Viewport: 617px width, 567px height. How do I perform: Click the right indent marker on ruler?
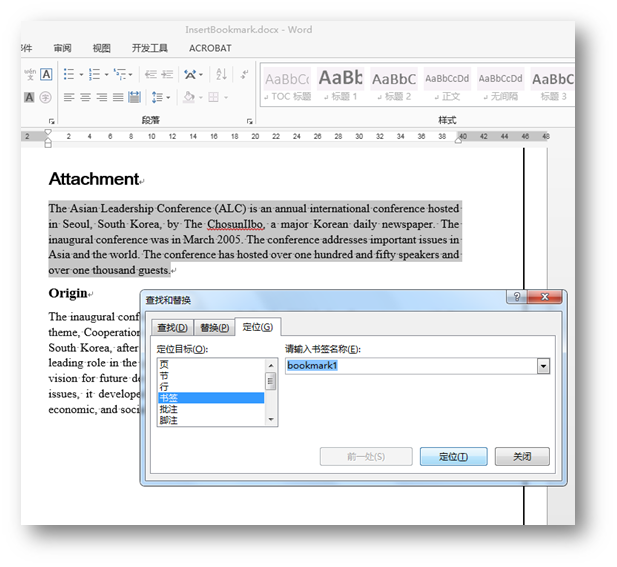pyautogui.click(x=458, y=139)
